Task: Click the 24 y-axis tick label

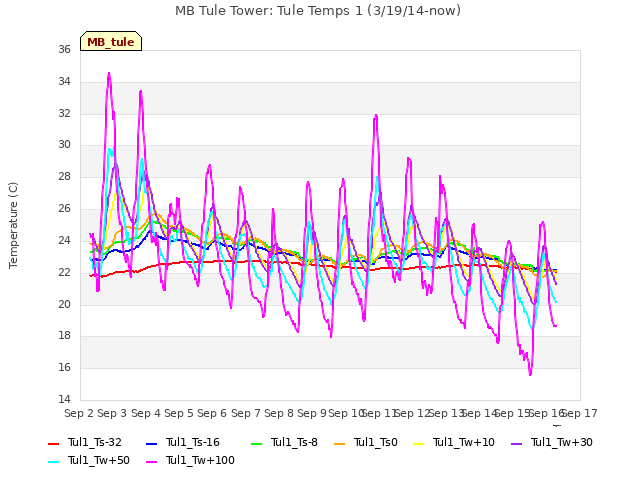Action: (x=64, y=240)
